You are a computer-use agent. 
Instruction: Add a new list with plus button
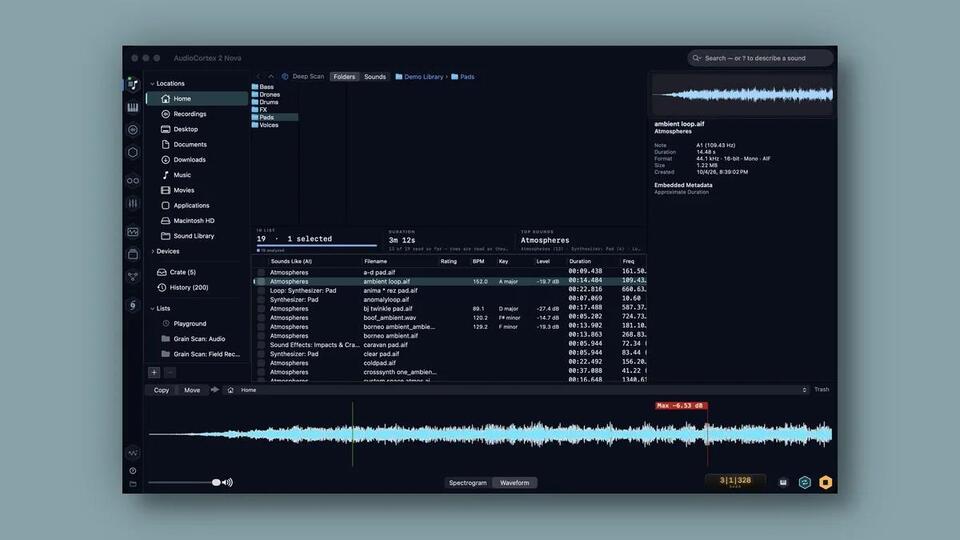coord(154,372)
